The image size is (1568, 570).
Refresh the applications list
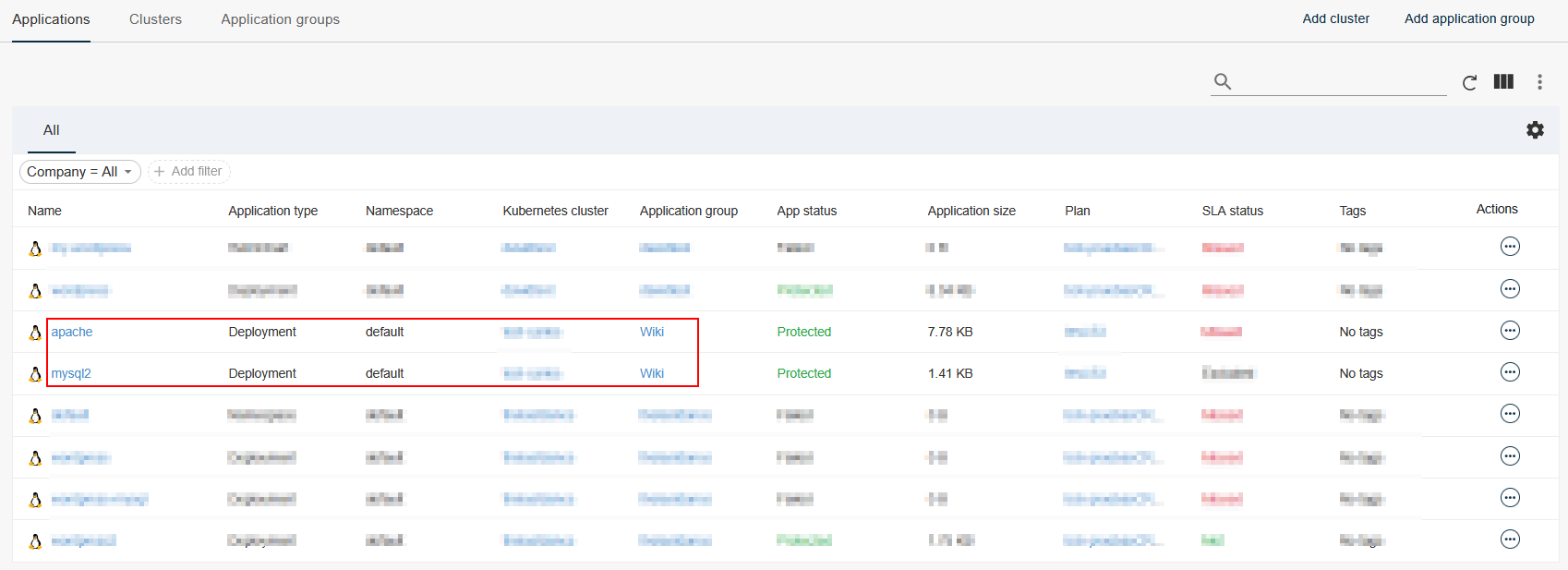1469,82
